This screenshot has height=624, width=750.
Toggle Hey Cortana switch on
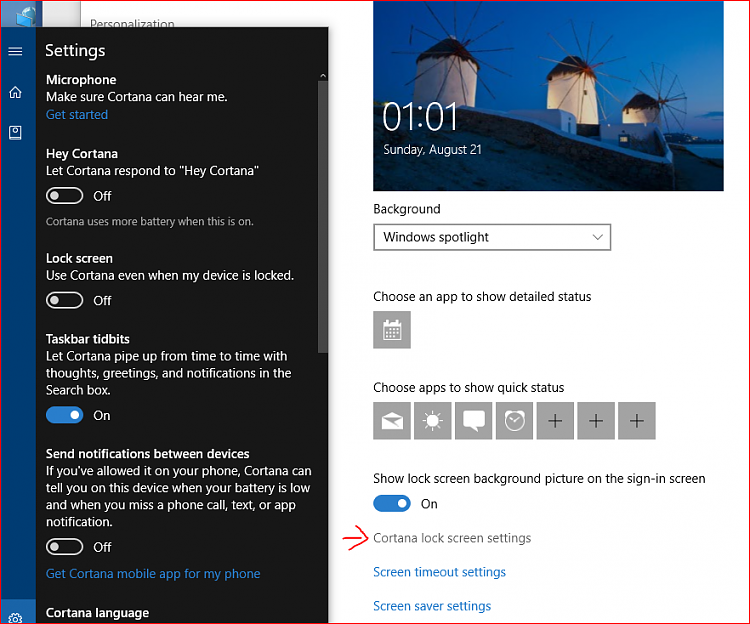coord(65,196)
